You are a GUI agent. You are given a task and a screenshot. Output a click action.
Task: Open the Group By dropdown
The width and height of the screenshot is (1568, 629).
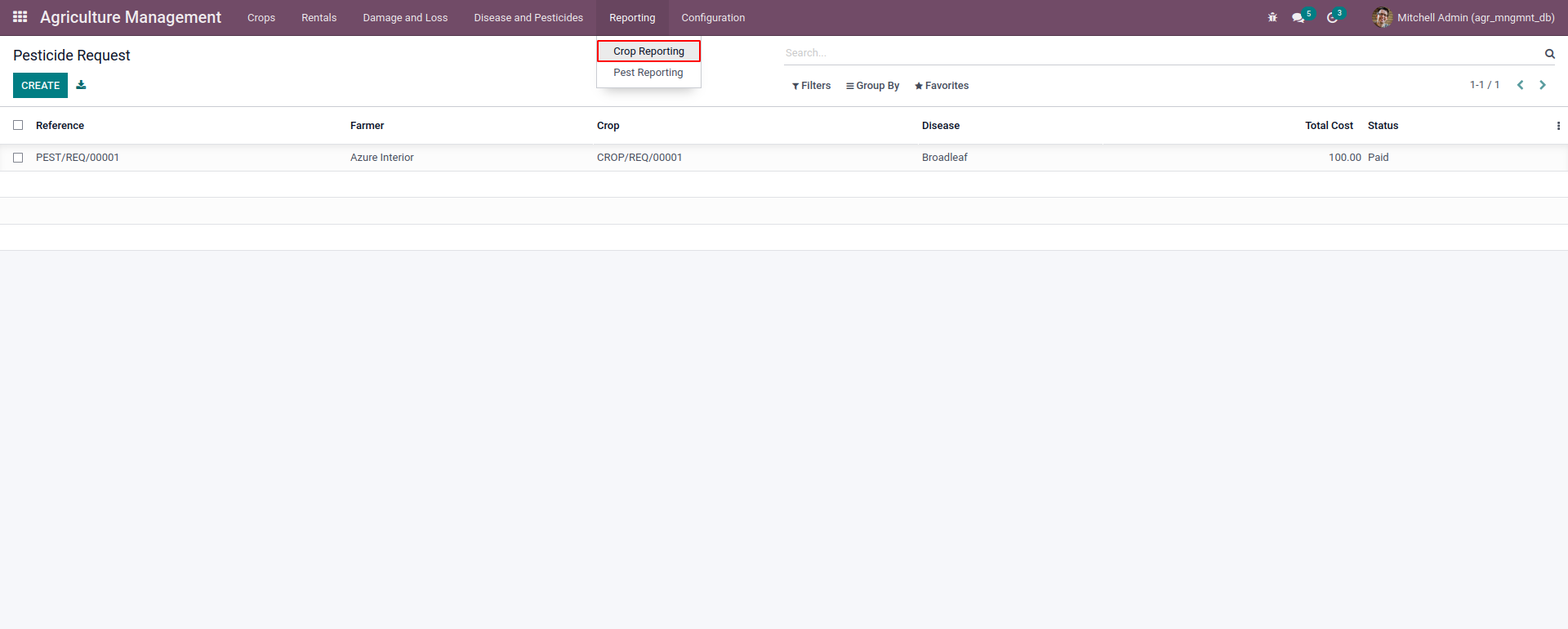click(x=872, y=86)
